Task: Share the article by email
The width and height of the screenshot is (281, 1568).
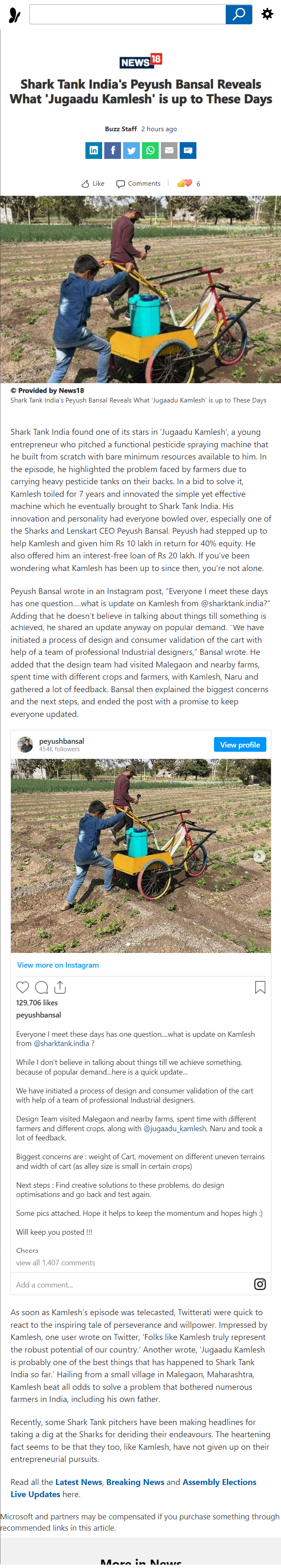Action: 169,151
